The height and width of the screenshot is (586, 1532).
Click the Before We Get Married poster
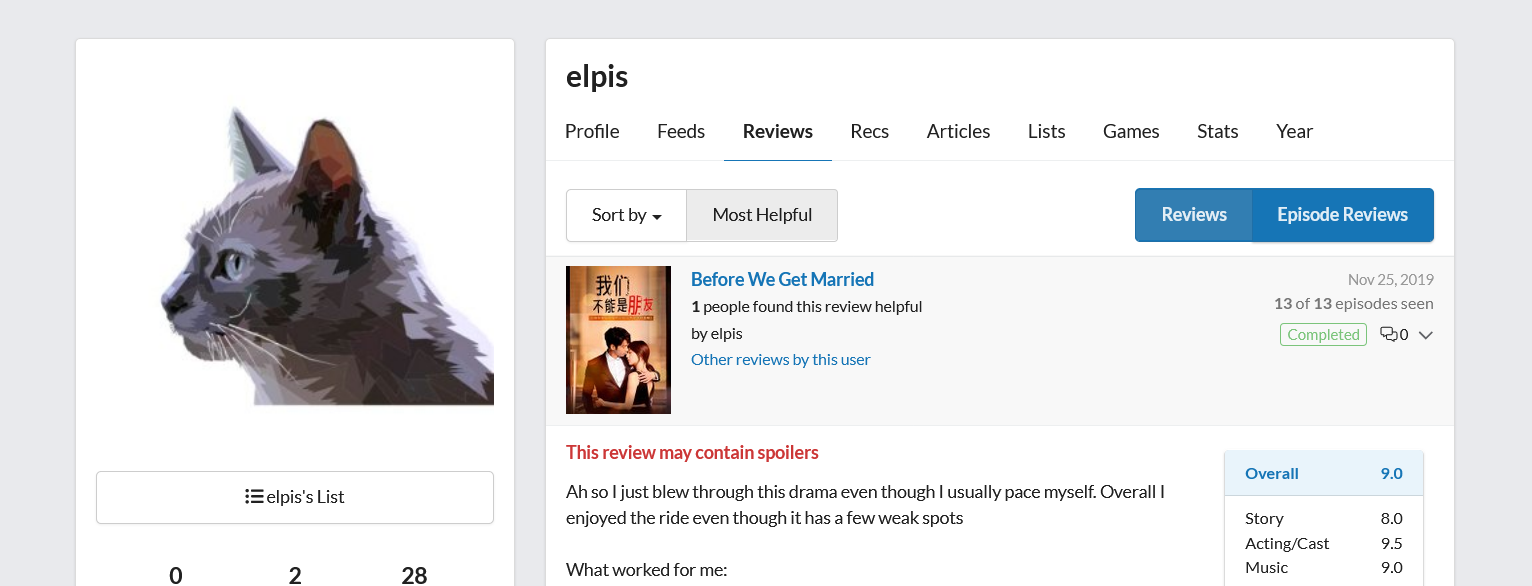coord(618,340)
